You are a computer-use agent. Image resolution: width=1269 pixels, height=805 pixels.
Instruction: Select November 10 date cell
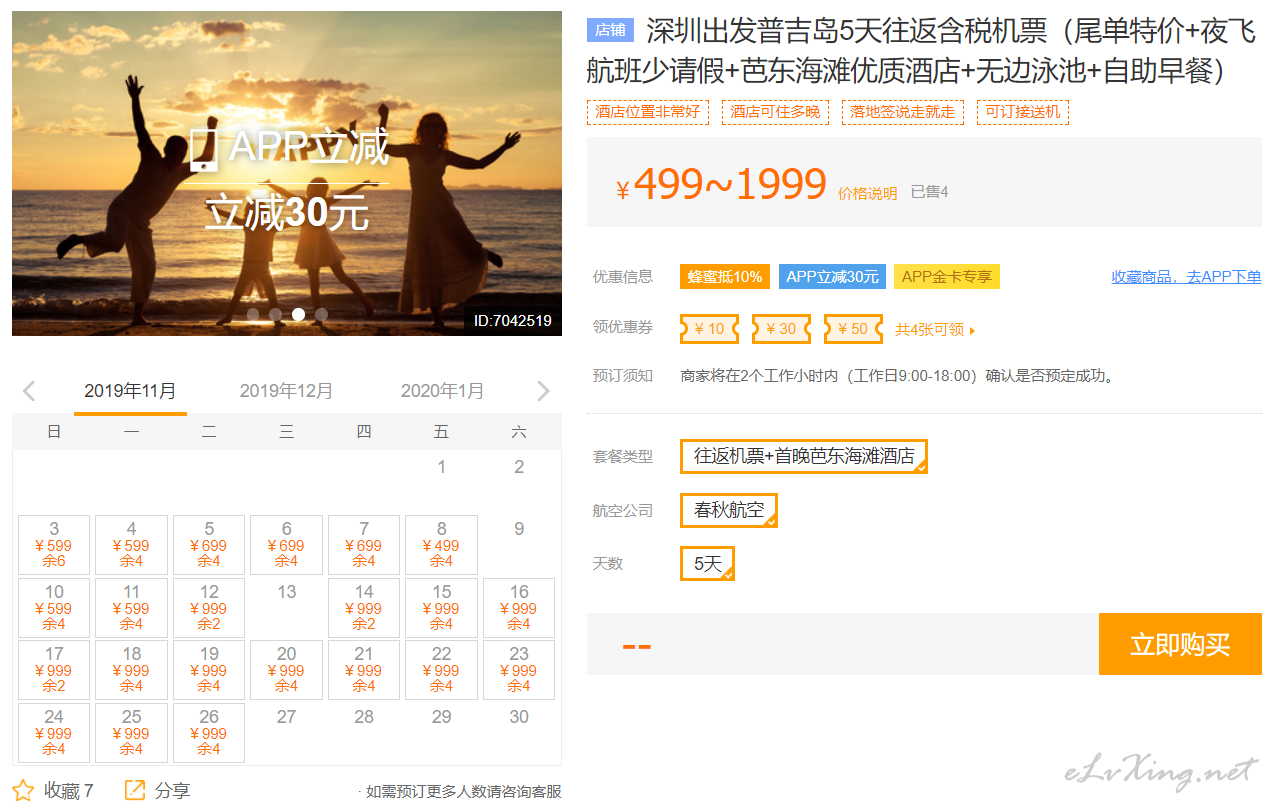coord(54,607)
